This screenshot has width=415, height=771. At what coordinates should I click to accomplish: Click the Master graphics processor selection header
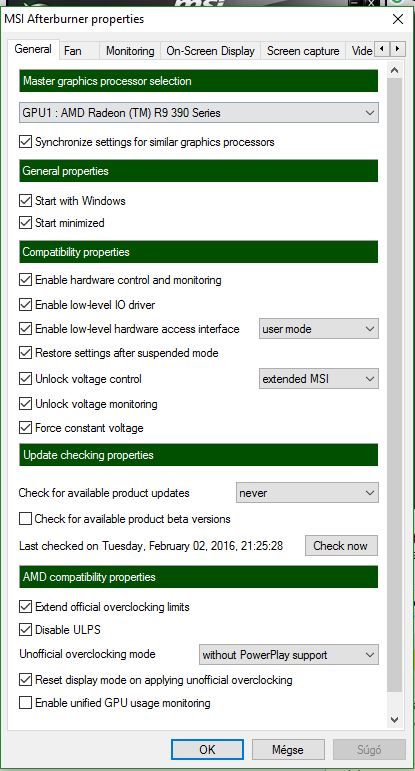199,81
